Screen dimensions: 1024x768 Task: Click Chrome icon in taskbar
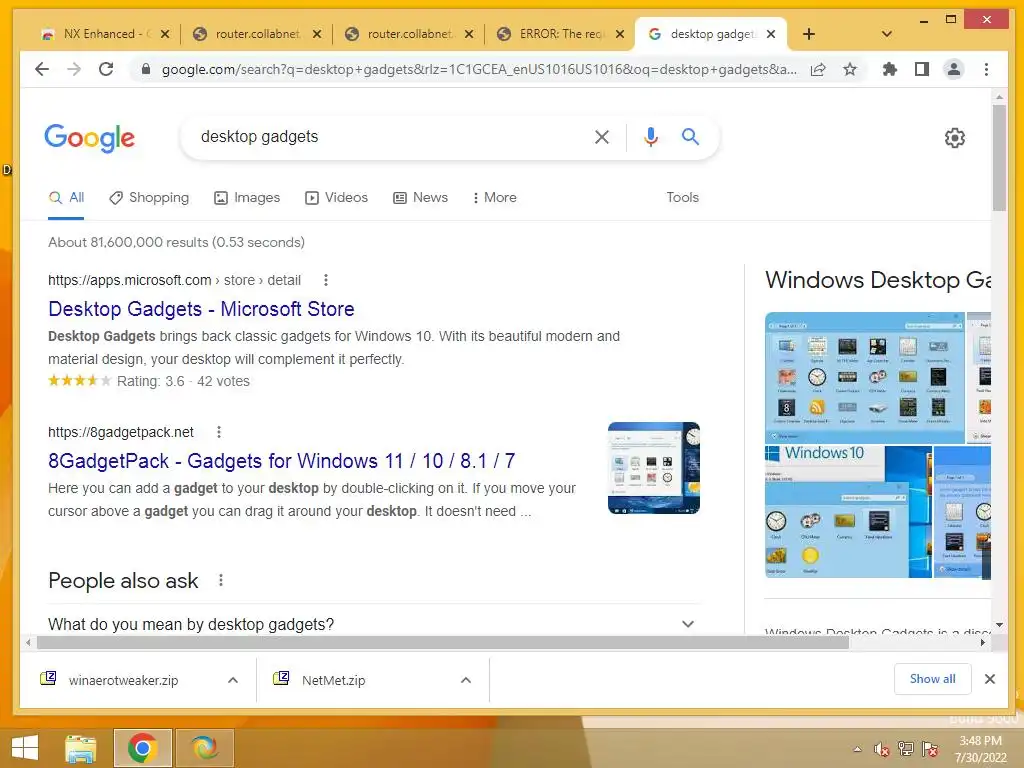click(142, 748)
